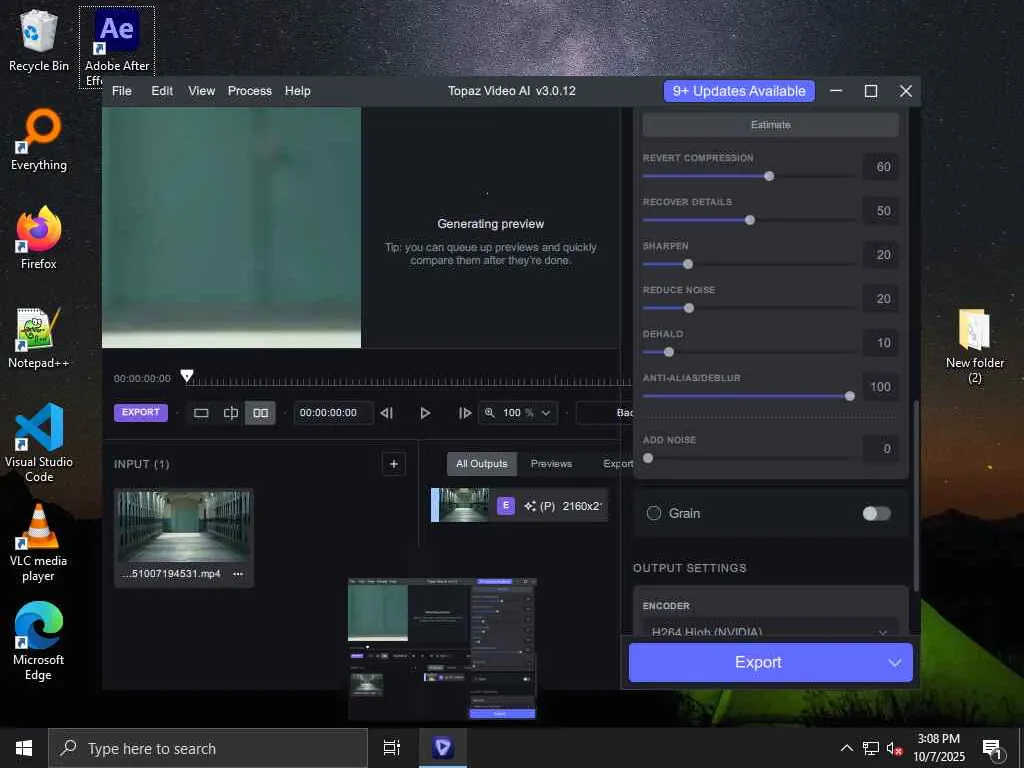
Task: Click the large Export button
Action: tap(758, 662)
